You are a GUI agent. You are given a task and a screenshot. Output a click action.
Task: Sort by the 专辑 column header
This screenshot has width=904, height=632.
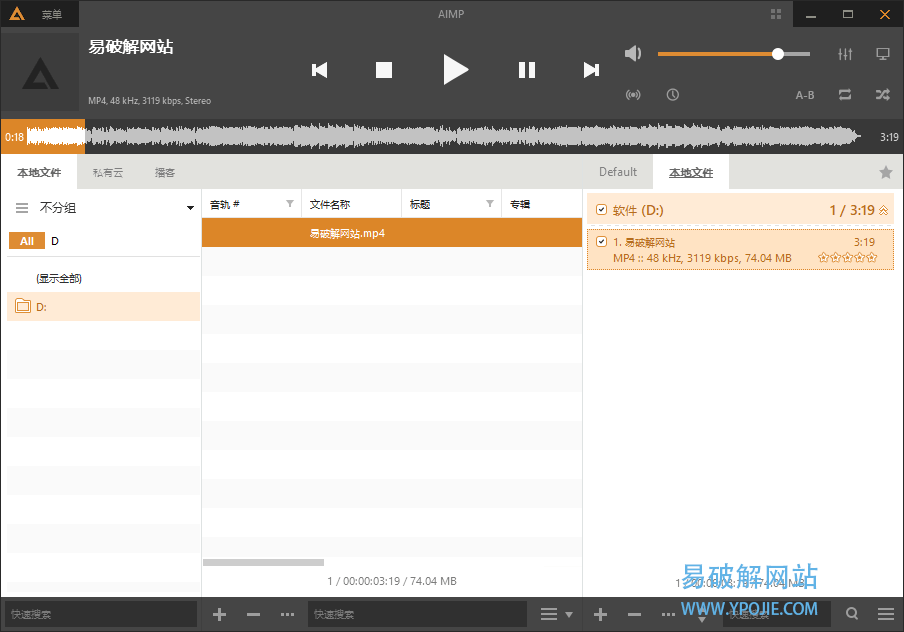point(541,204)
